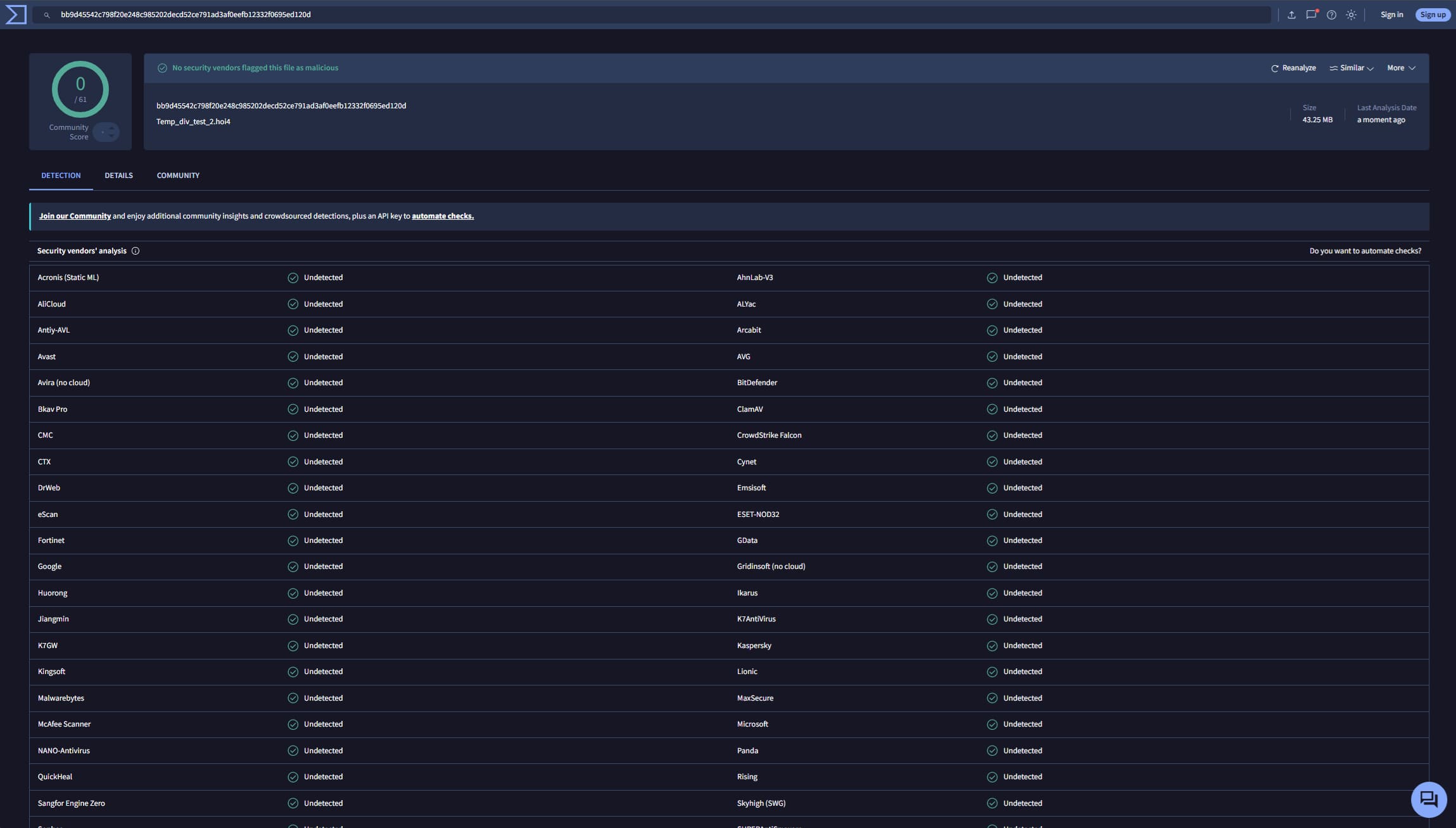This screenshot has width=1456, height=828.
Task: Switch to the DETAILS tab
Action: coord(118,175)
